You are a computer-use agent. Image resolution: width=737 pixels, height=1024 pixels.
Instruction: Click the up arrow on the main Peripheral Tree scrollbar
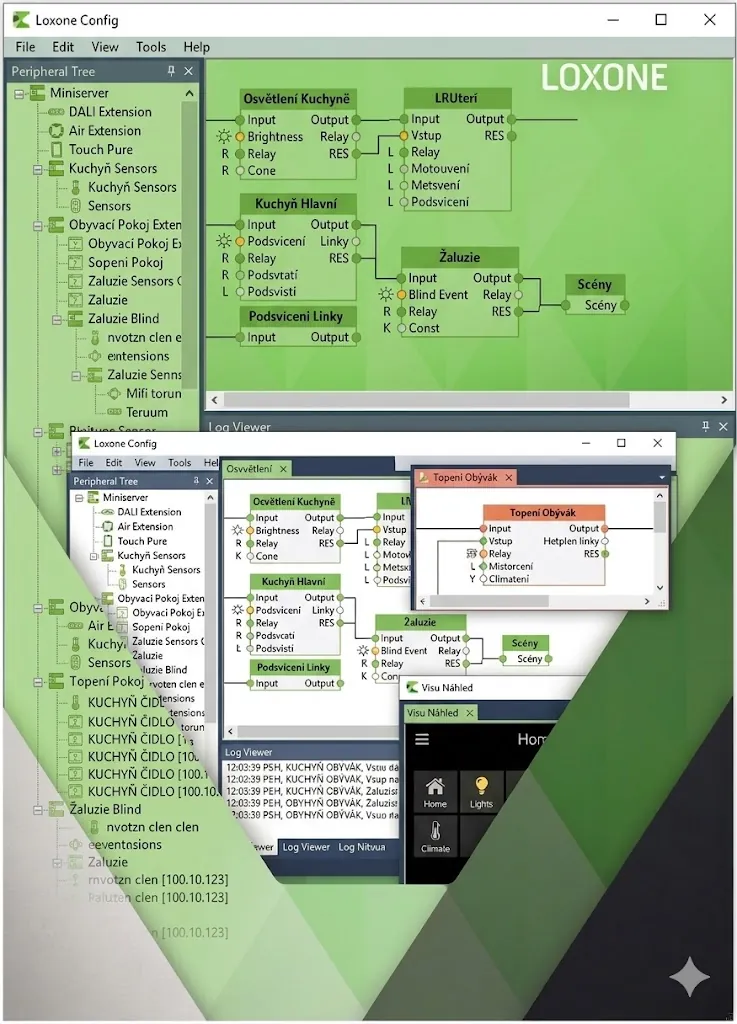point(189,93)
